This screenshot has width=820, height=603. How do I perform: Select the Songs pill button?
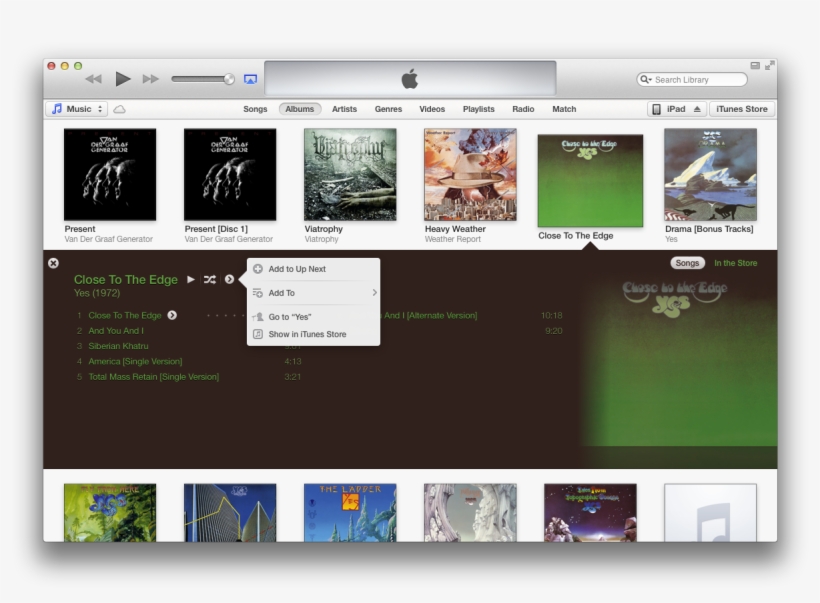click(687, 263)
